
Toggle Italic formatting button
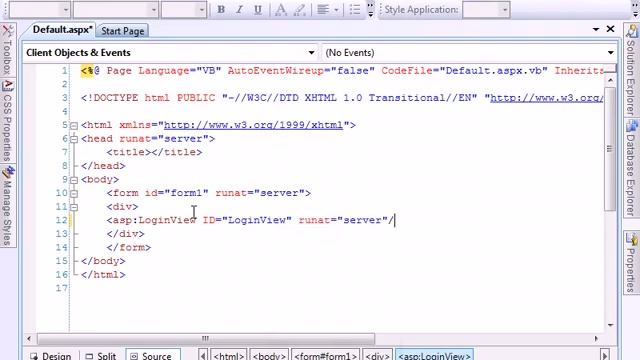(x=239, y=9)
